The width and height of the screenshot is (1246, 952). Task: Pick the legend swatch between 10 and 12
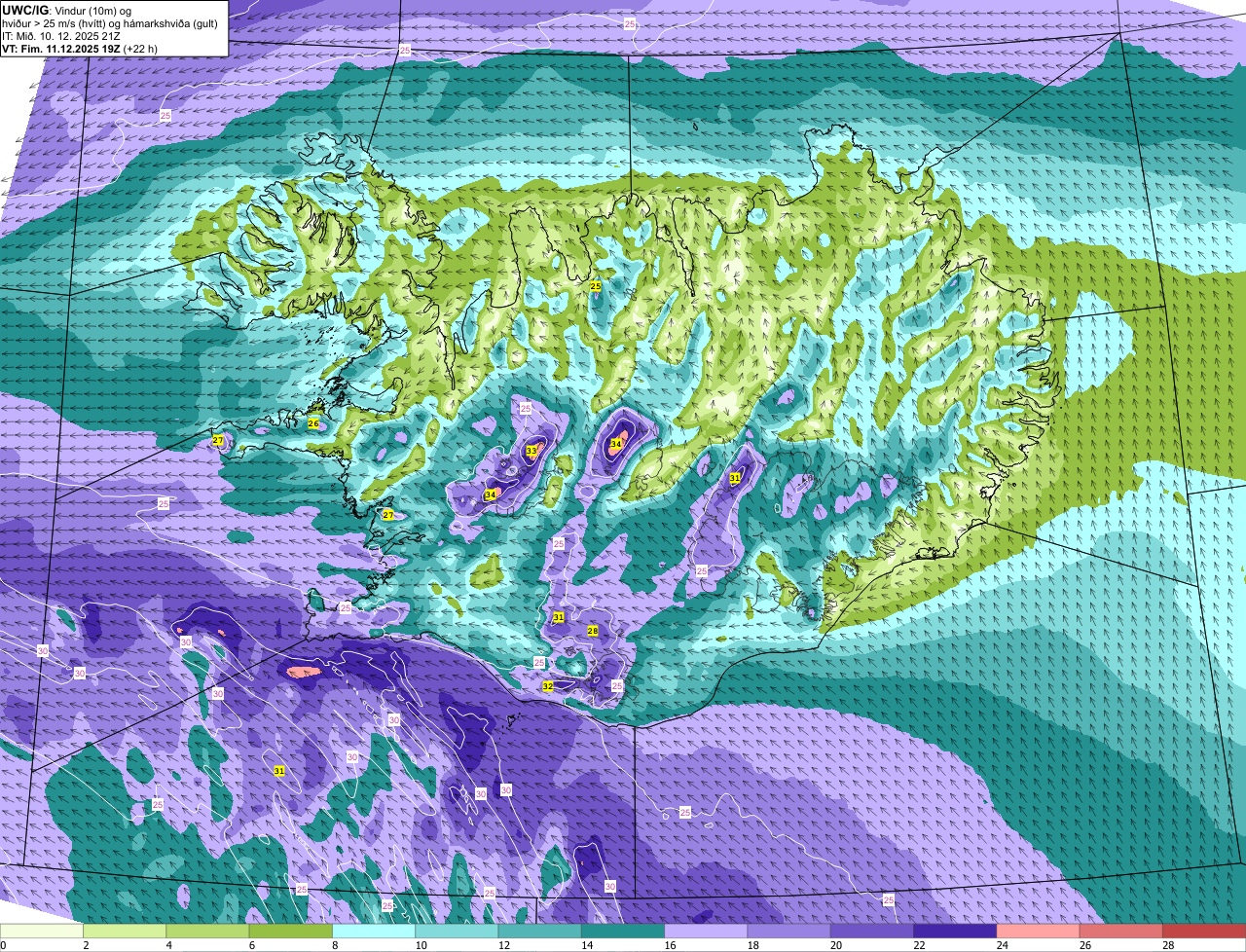(457, 932)
